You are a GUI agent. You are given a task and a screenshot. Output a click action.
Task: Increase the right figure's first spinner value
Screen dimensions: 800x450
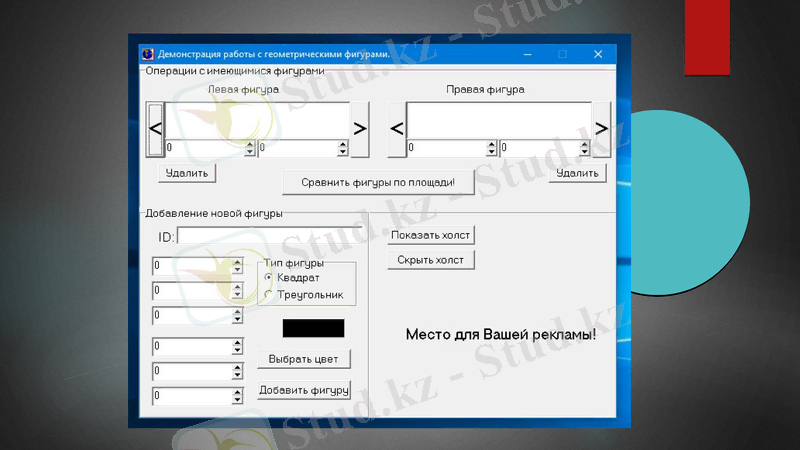491,144
